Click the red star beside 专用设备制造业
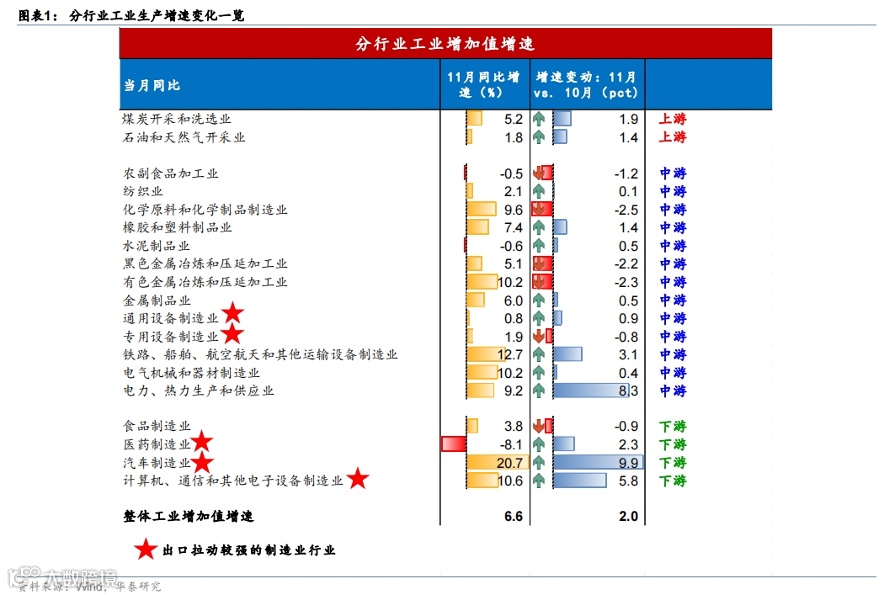 (232, 334)
